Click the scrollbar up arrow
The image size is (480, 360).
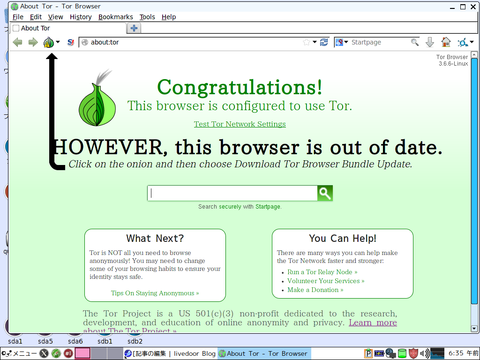click(x=474, y=55)
